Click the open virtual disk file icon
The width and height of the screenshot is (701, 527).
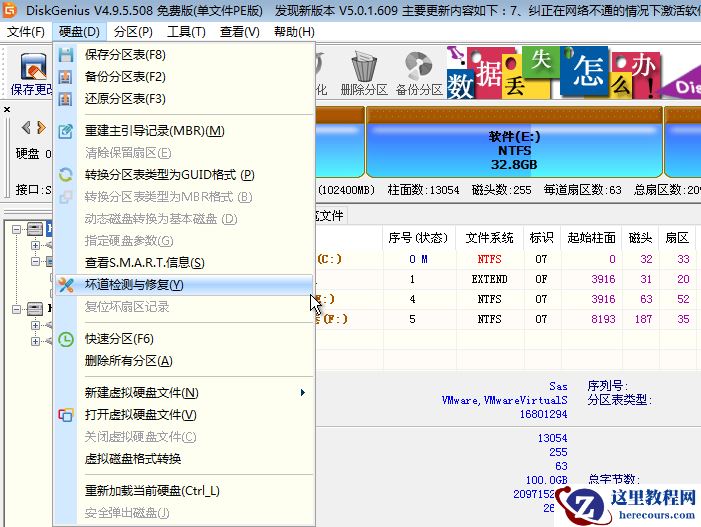[x=66, y=415]
